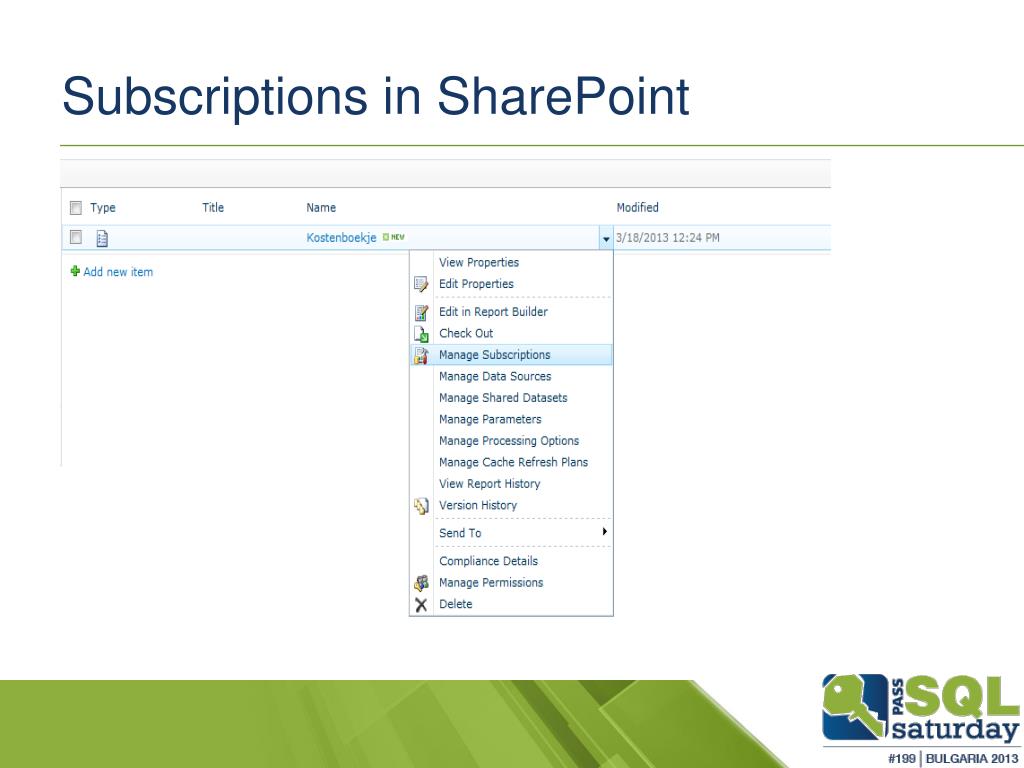Click the Edit in Report Builder icon

pyautogui.click(x=421, y=312)
